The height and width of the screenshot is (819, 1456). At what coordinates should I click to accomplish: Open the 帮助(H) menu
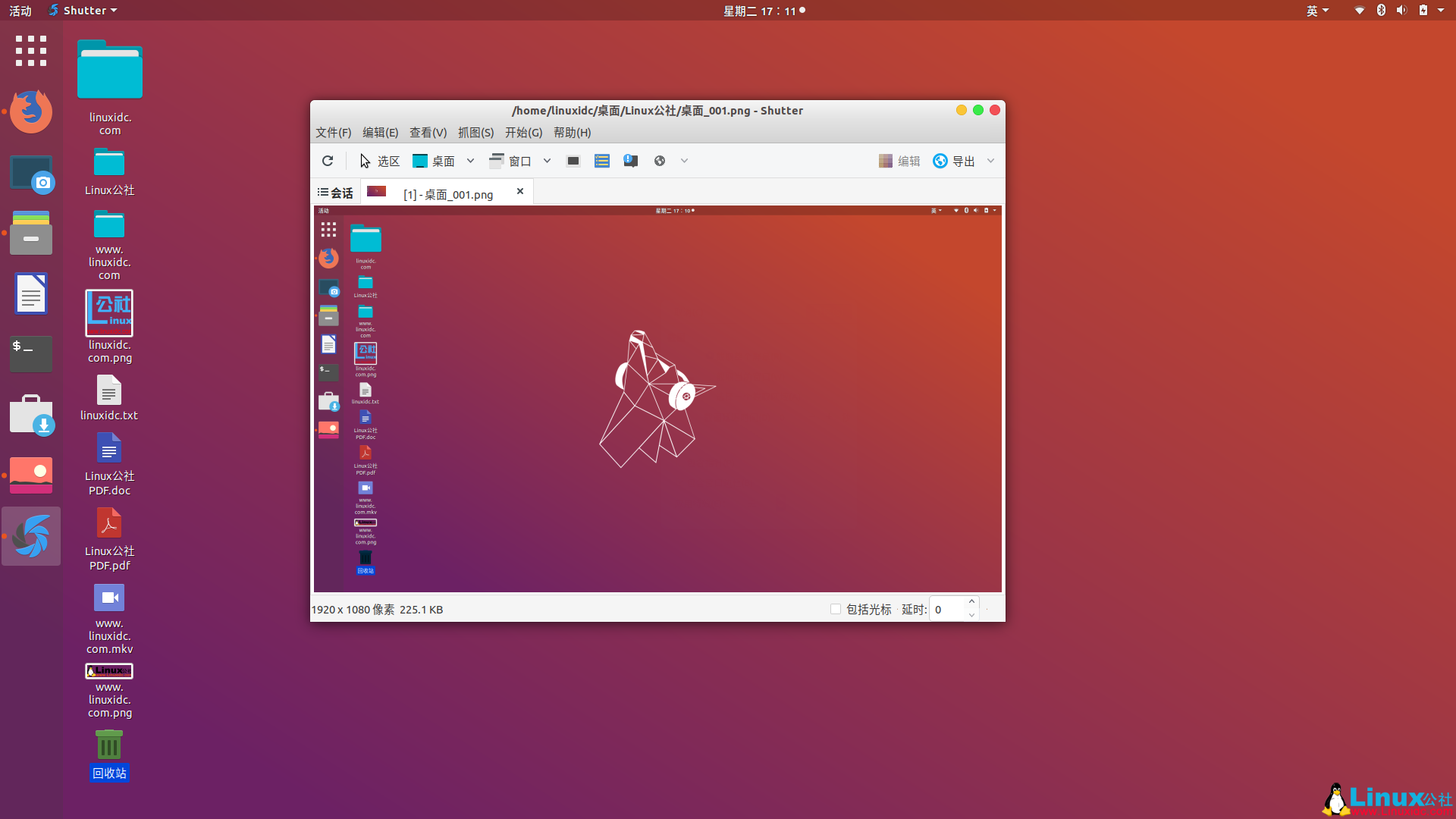pyautogui.click(x=572, y=132)
